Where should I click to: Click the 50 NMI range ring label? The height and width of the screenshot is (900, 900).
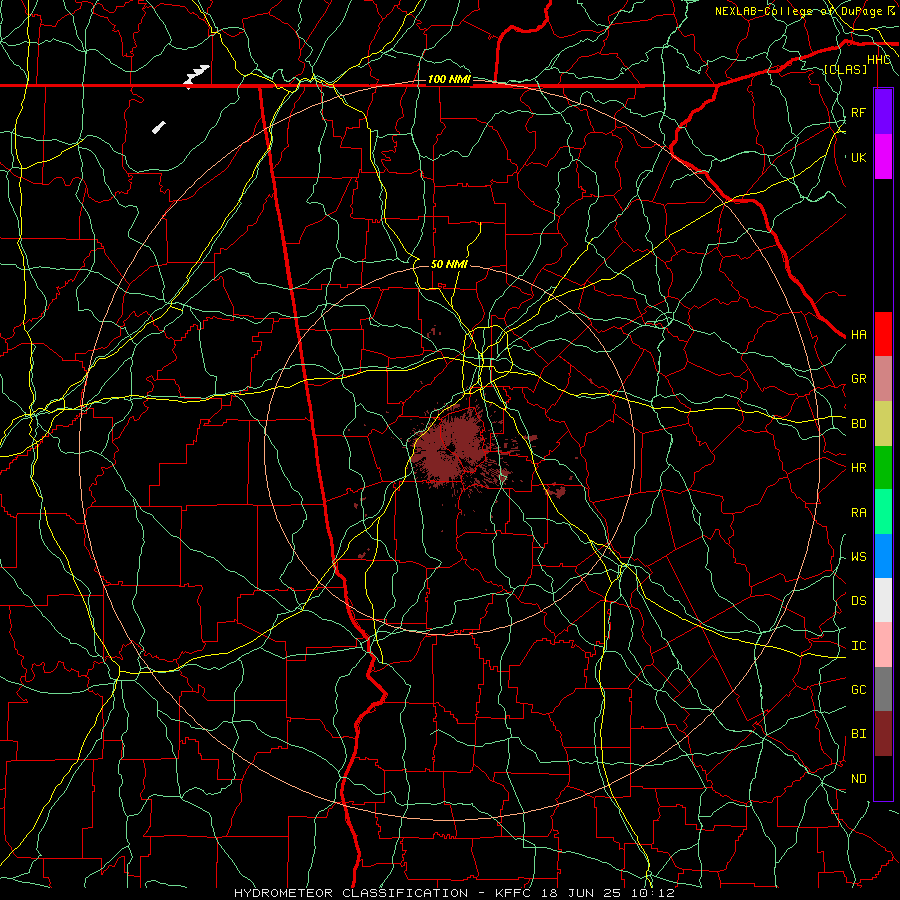(x=449, y=264)
